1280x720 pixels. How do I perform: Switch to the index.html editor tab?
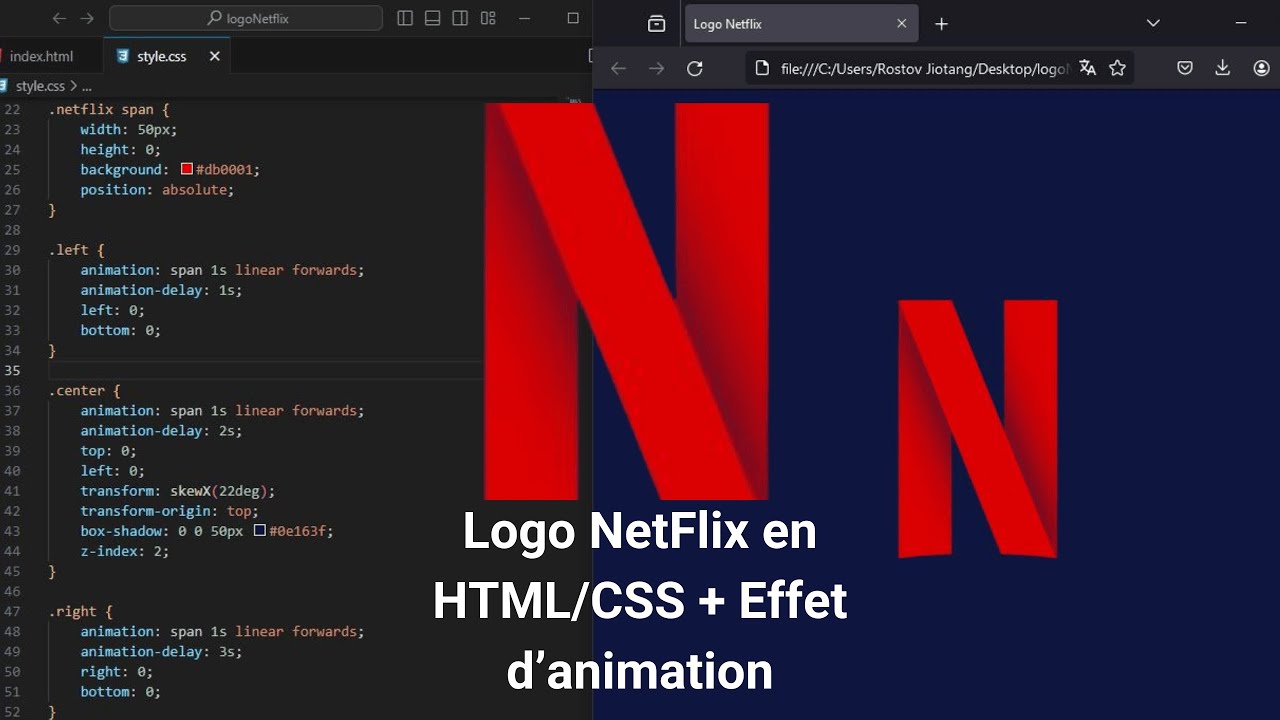41,56
